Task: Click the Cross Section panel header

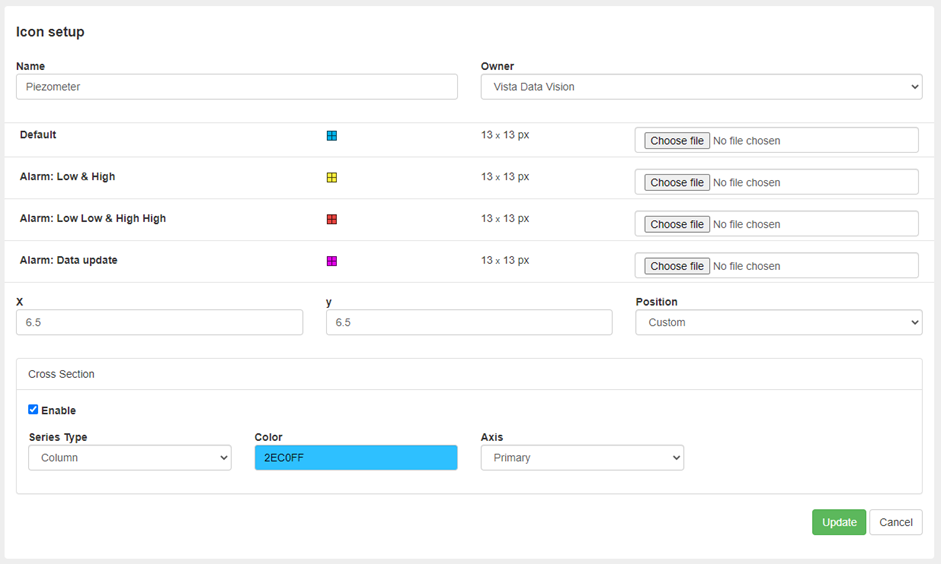Action: (x=469, y=374)
